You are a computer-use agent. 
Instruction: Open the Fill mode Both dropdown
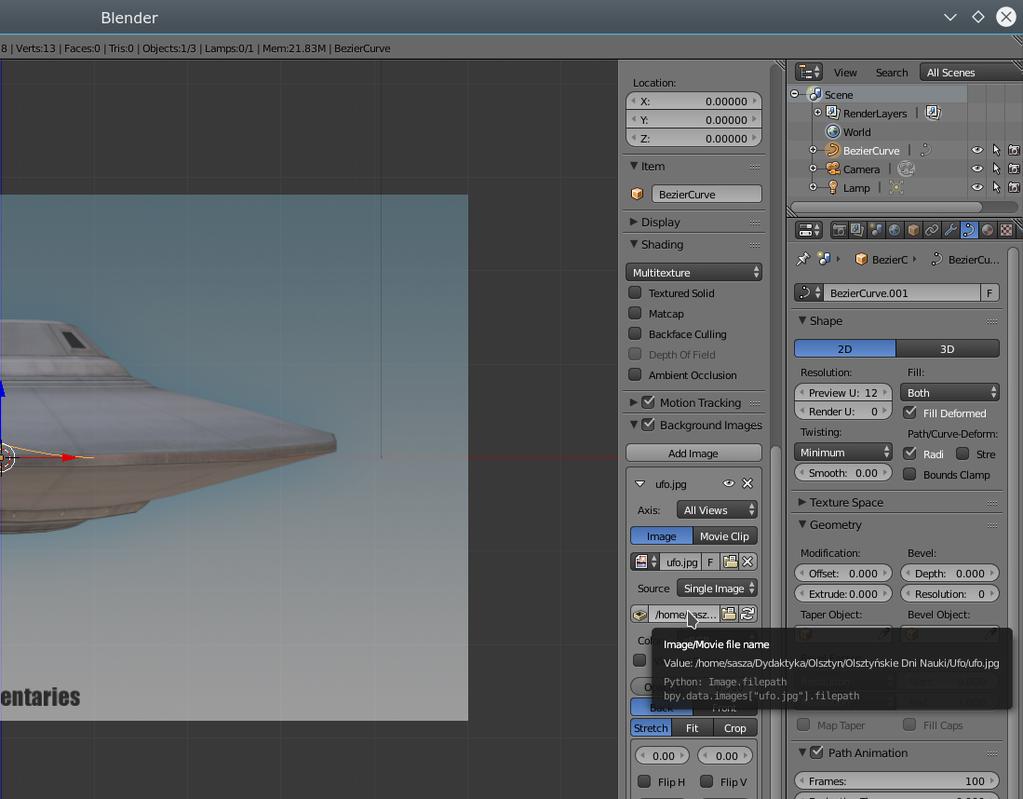[x=950, y=393]
